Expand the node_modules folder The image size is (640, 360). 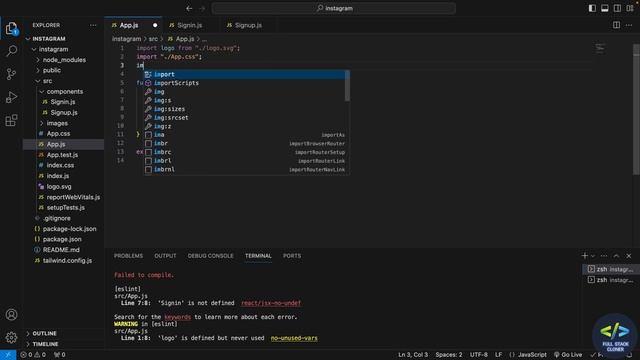[64, 60]
